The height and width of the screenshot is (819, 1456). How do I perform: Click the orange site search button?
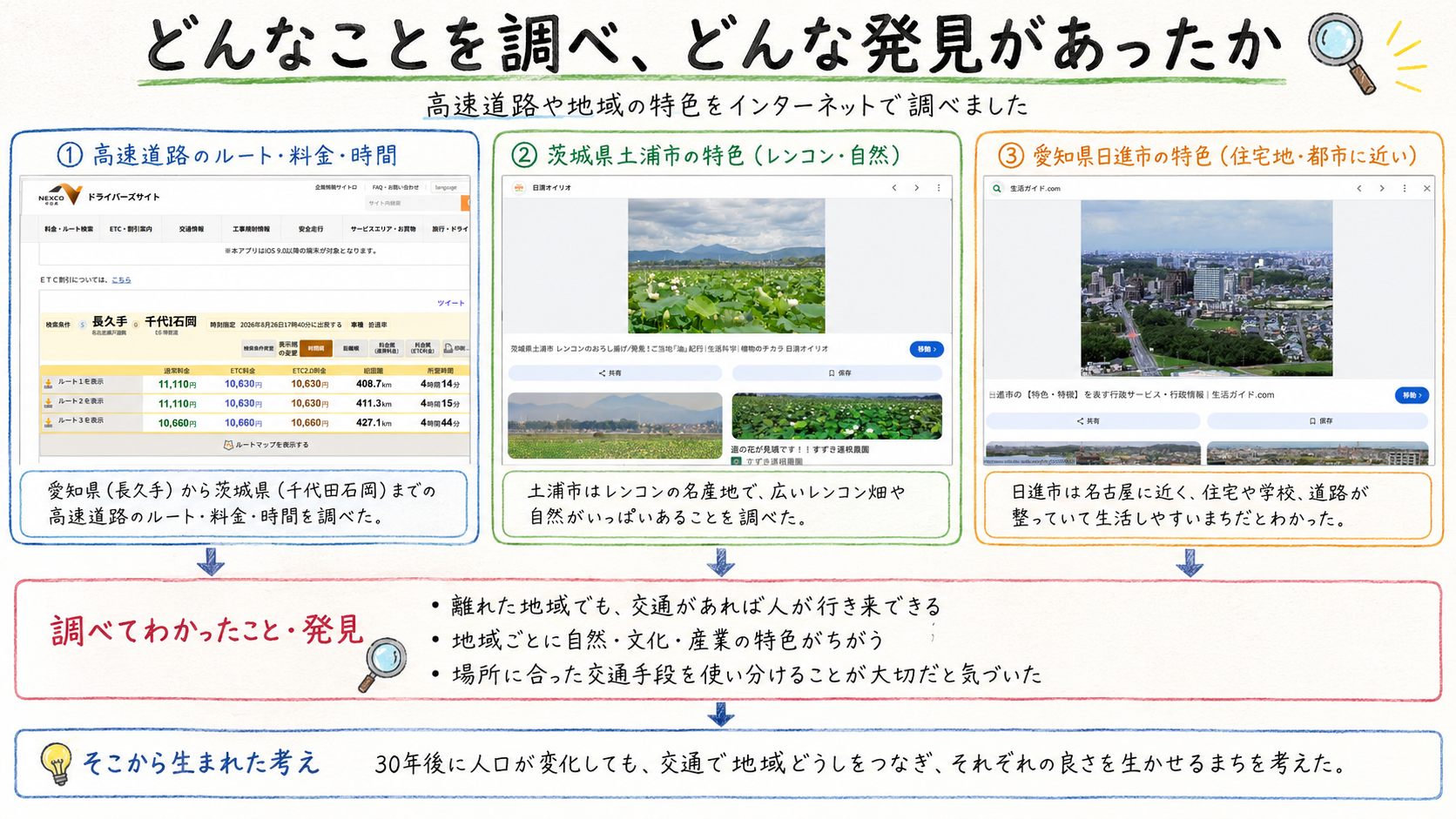pyautogui.click(x=466, y=203)
